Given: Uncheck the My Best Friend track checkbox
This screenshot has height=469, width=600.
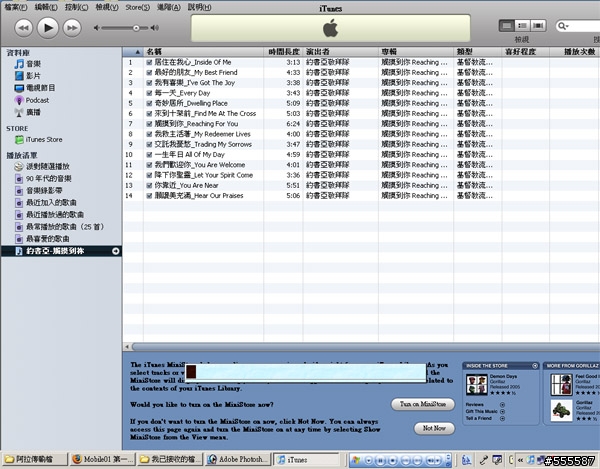Looking at the screenshot, I should (x=149, y=72).
